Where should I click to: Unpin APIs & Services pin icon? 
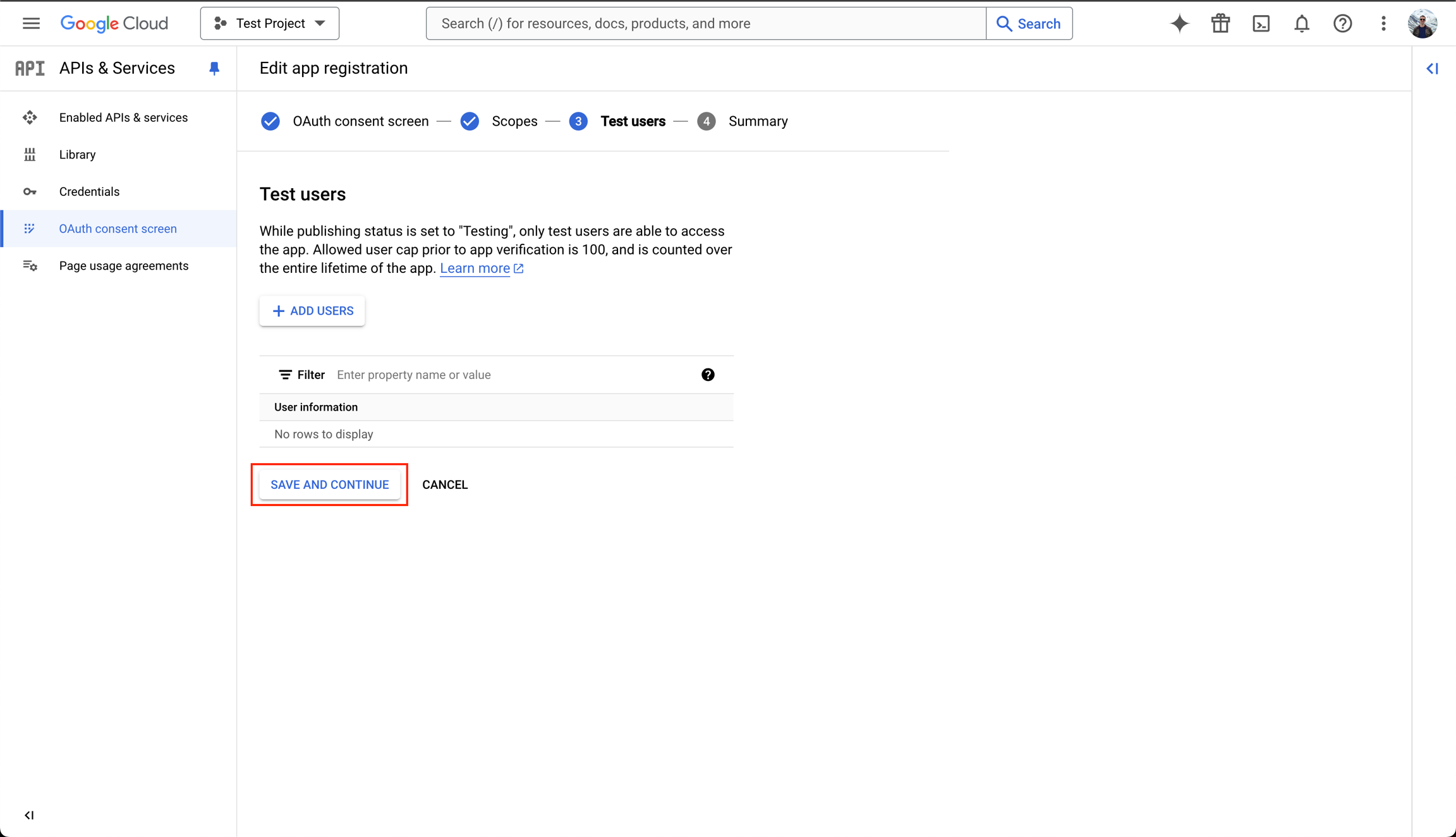point(214,68)
